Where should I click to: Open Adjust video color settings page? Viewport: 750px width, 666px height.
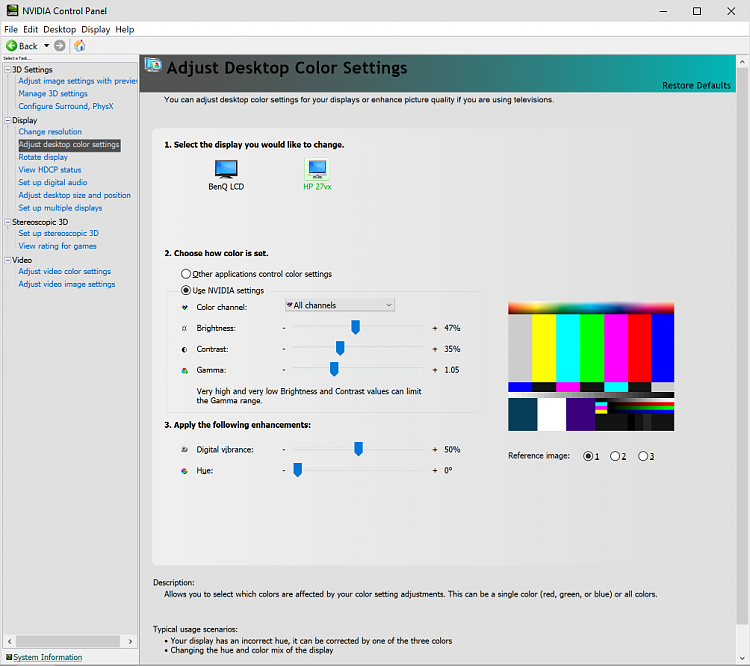pyautogui.click(x=65, y=271)
